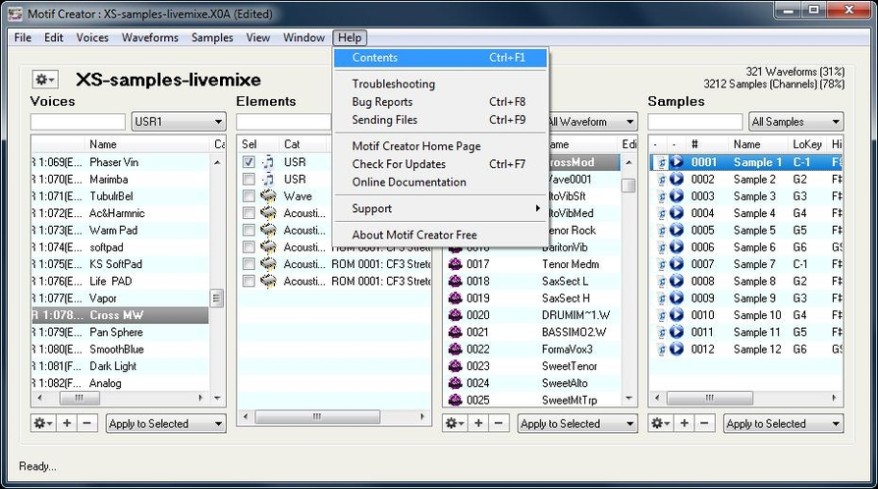Open Waveforms Apply to Selected dropdown

[578, 423]
